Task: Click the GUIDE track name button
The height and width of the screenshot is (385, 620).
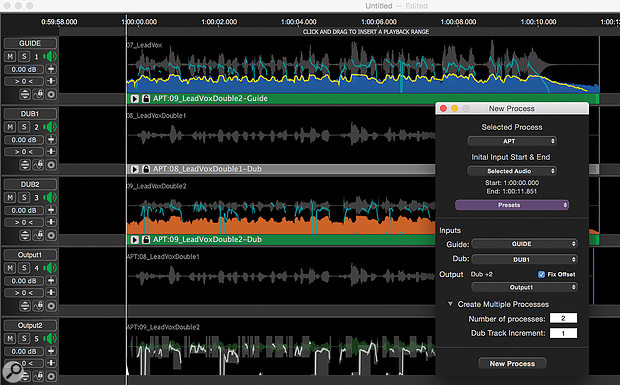Action: click(x=30, y=43)
